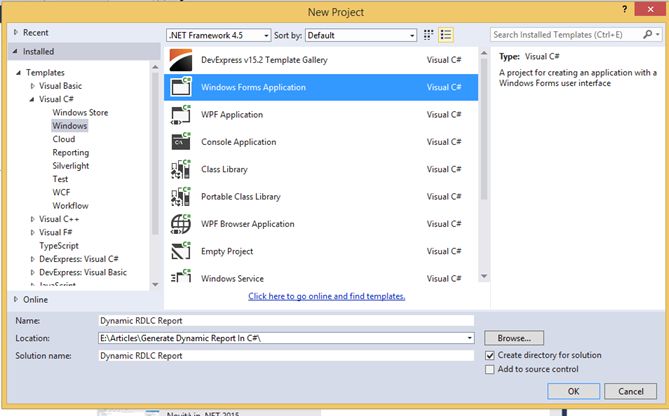The height and width of the screenshot is (416, 669).
Task: Click the DevExpress Template Gallery icon
Action: (180, 60)
